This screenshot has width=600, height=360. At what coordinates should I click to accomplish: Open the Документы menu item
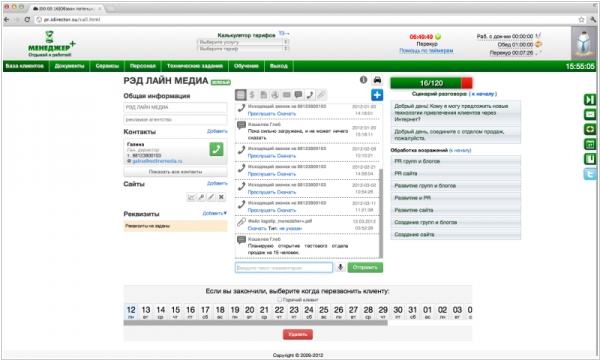pyautogui.click(x=69, y=66)
